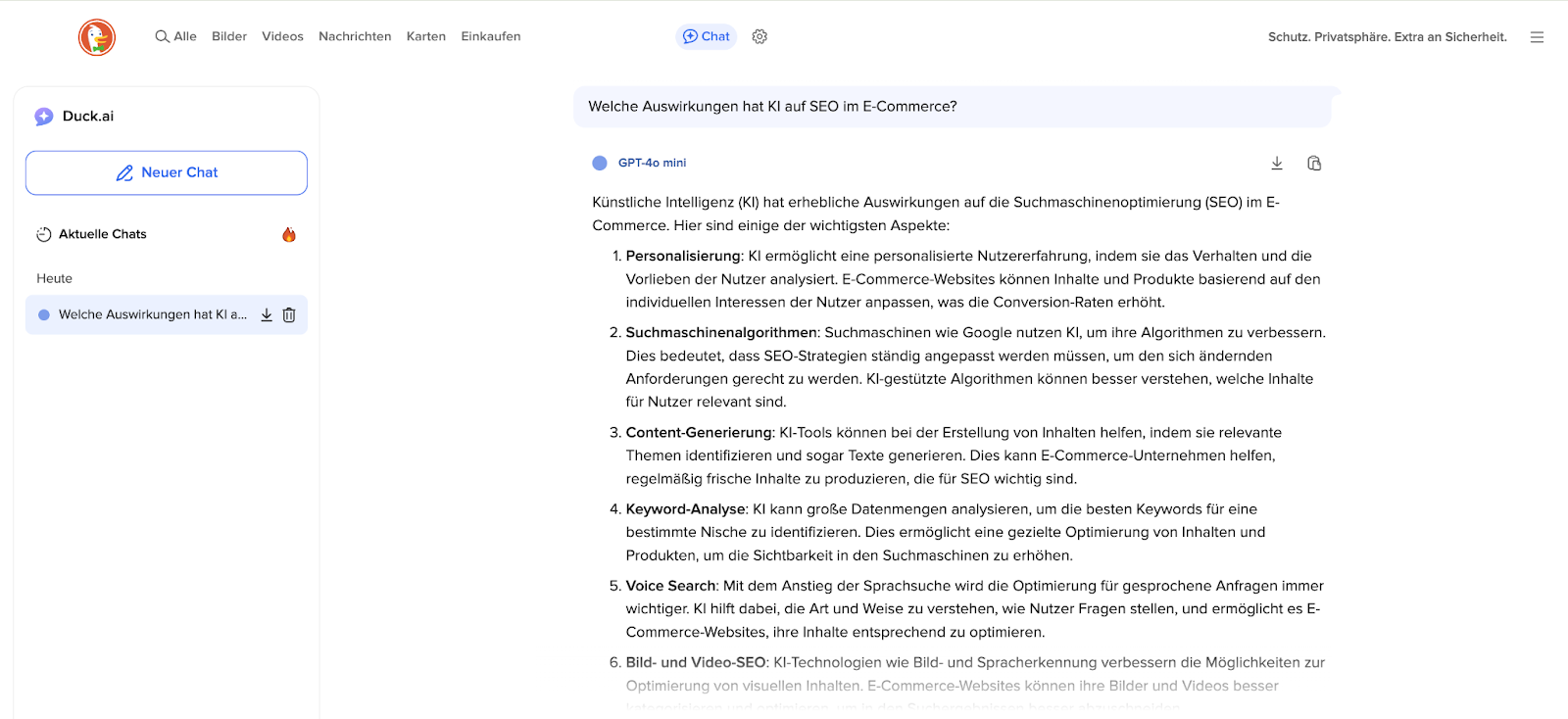Screen dimensions: 1568x719
Task: Click the fire icon to clear chats
Action: click(289, 234)
